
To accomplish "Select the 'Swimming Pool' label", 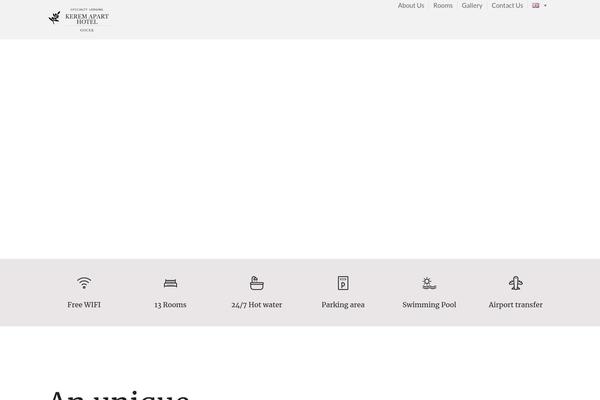I will (x=429, y=305).
